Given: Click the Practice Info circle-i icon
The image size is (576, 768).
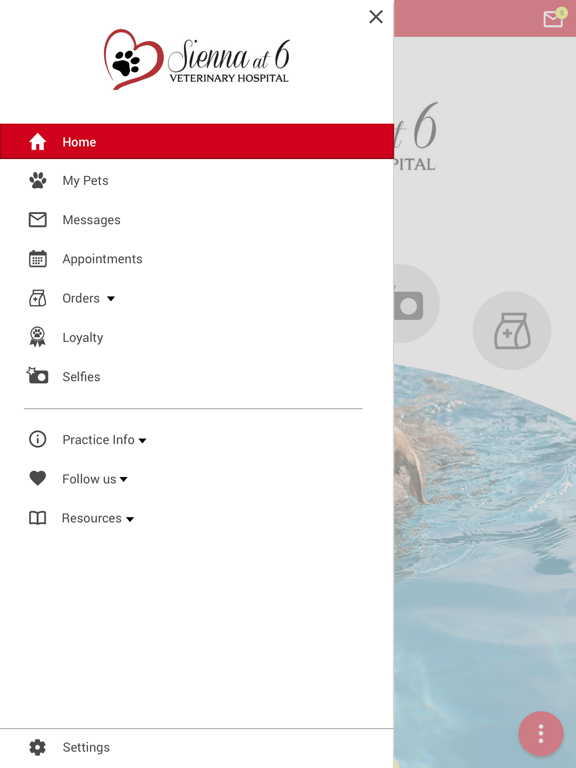Looking at the screenshot, I should click(x=38, y=439).
